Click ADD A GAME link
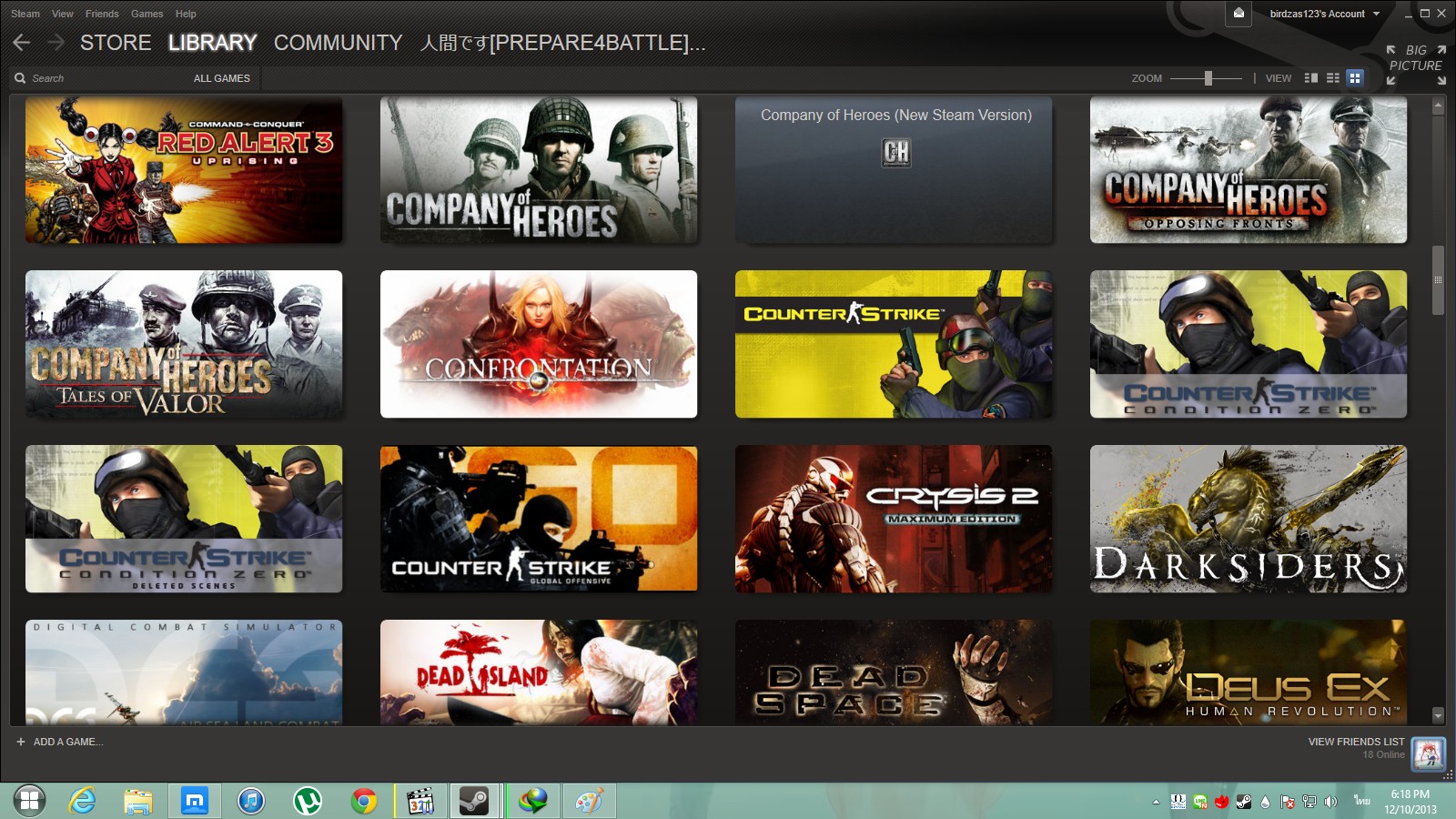The width and height of the screenshot is (1456, 819). (68, 742)
